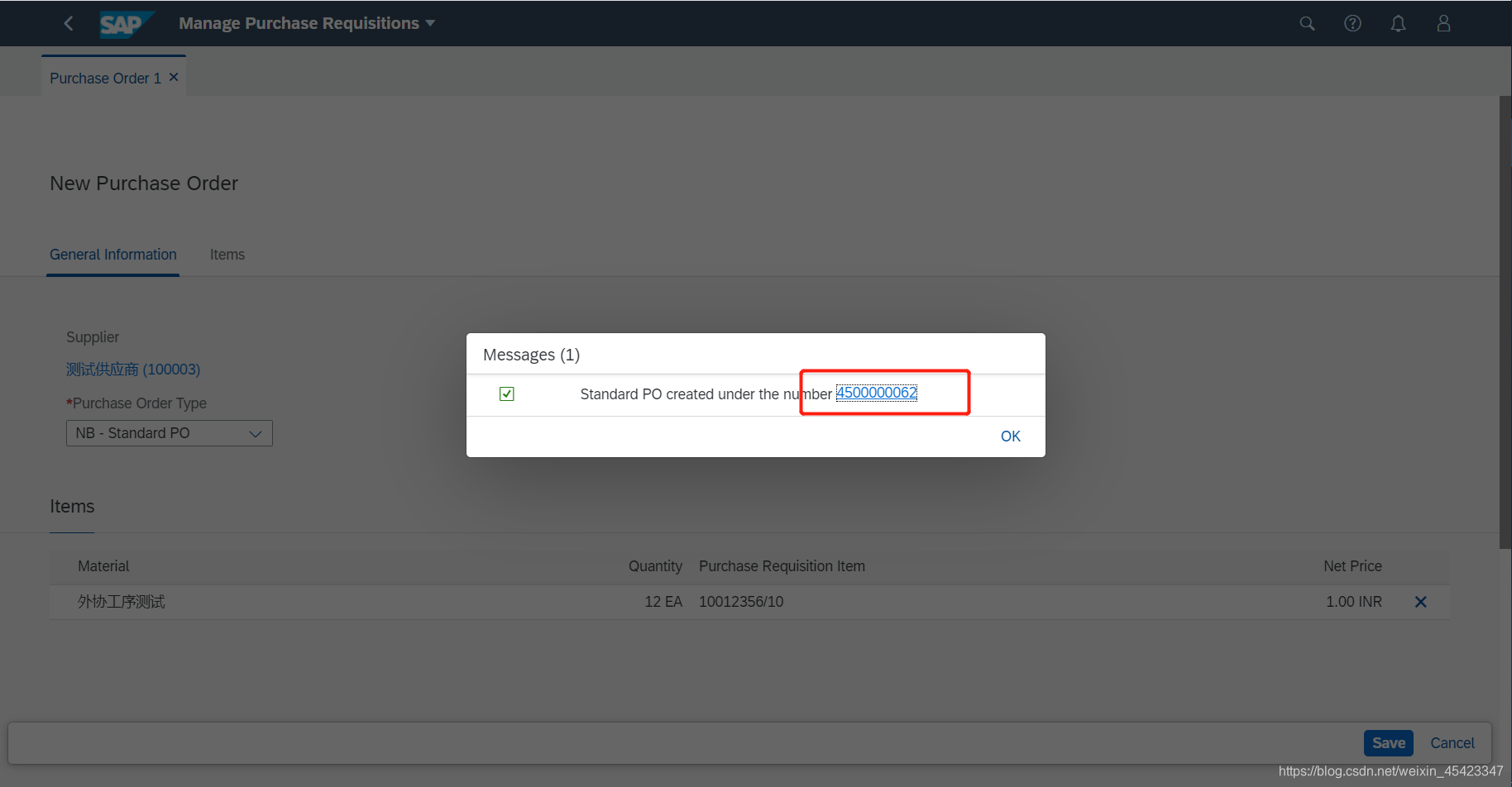Image resolution: width=1512 pixels, height=787 pixels.
Task: Click the Items section heading
Action: [x=72, y=507]
